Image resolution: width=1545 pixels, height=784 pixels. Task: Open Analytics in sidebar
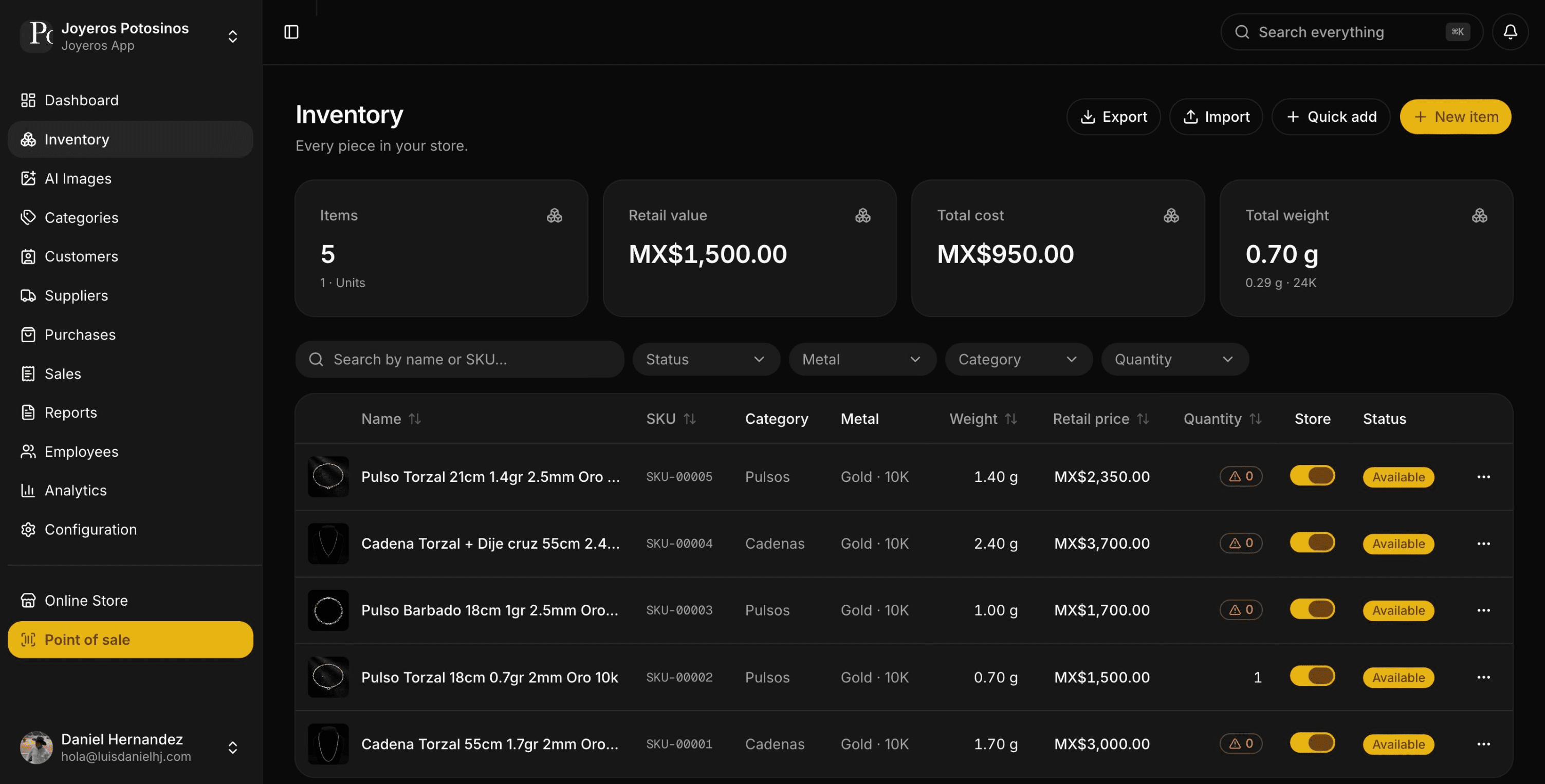click(x=130, y=490)
